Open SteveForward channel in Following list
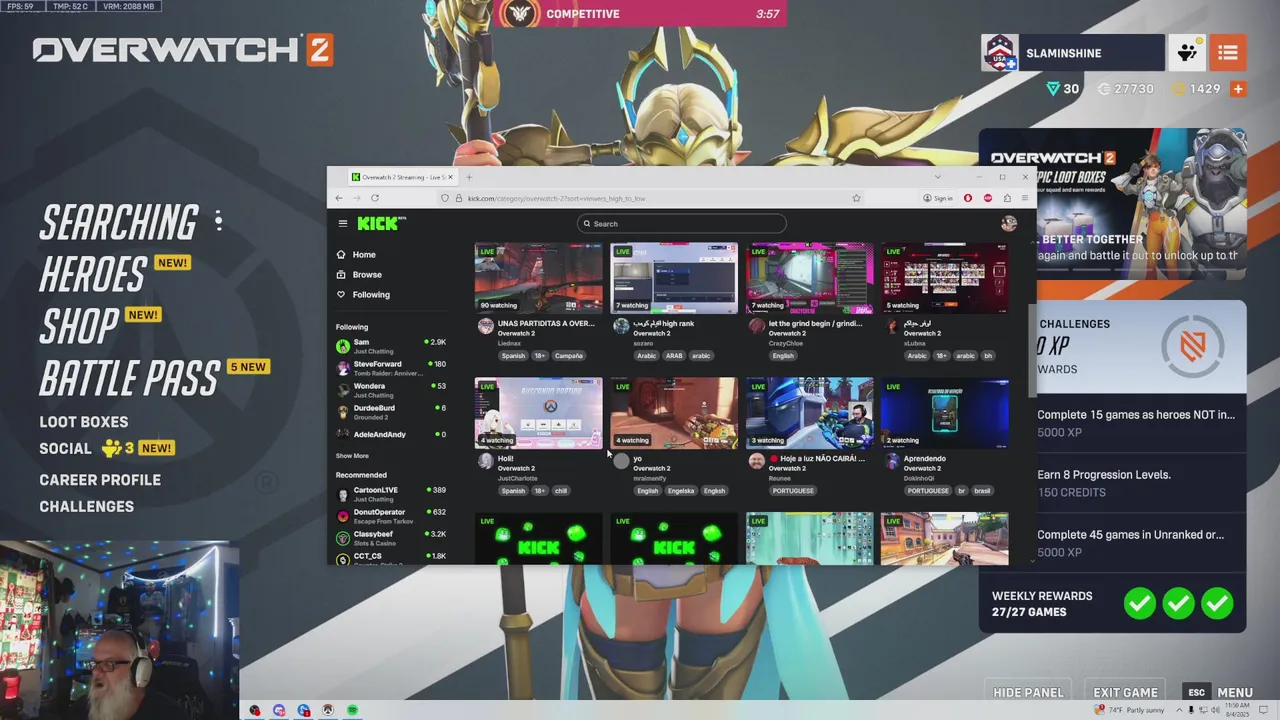 [391, 367]
